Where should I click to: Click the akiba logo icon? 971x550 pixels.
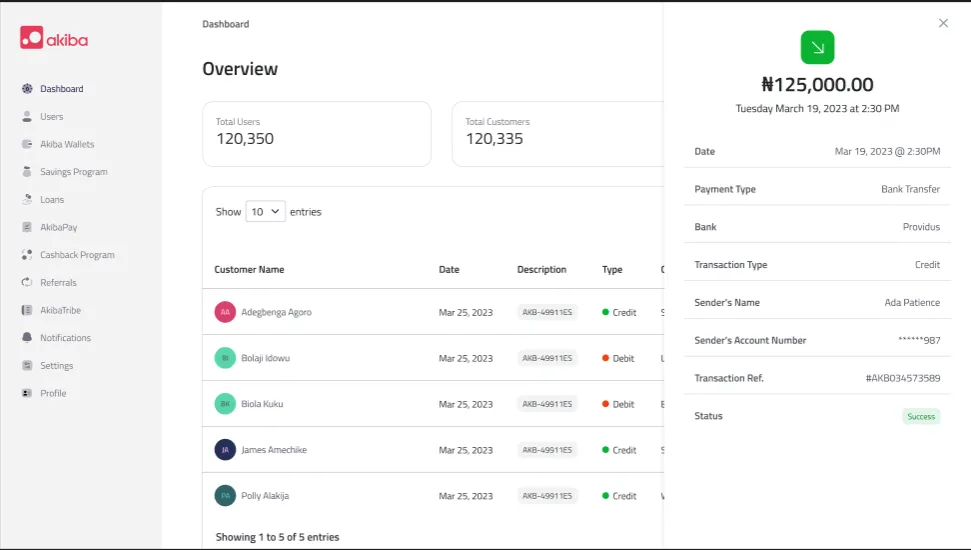click(x=32, y=38)
